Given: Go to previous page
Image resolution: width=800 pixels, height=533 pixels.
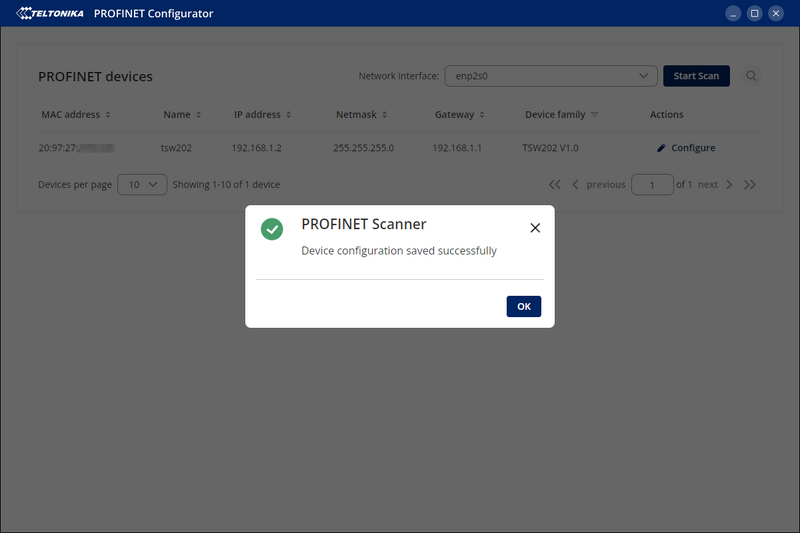Looking at the screenshot, I should pyautogui.click(x=598, y=185).
